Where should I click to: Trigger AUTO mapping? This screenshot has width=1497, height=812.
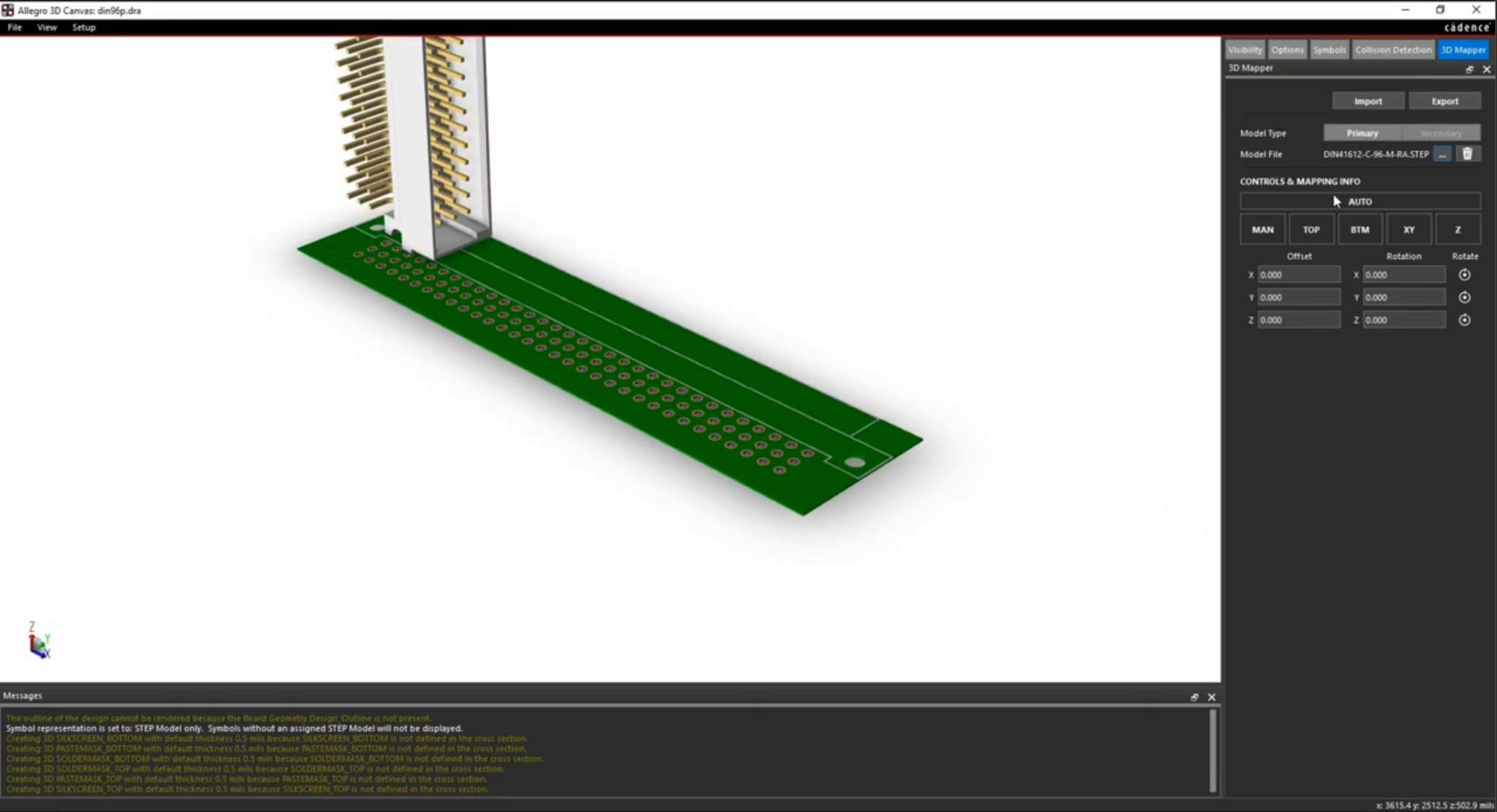[1360, 201]
